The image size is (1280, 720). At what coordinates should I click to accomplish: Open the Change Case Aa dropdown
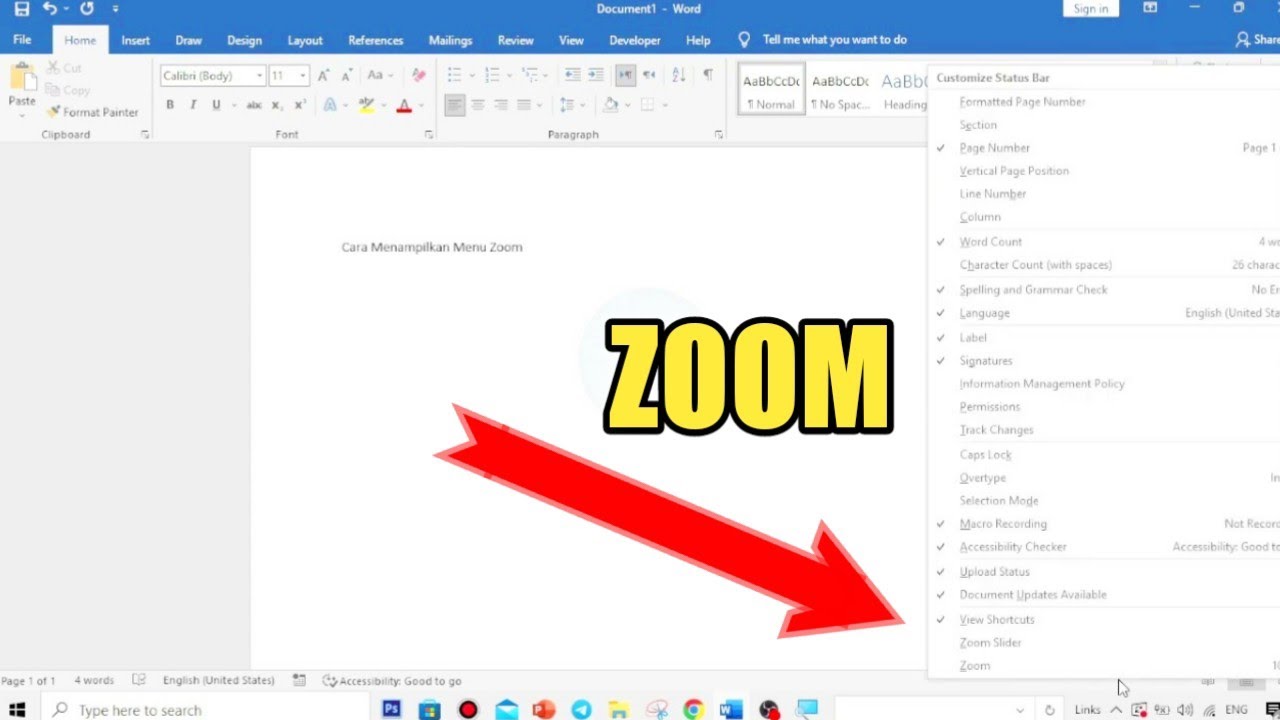point(380,76)
